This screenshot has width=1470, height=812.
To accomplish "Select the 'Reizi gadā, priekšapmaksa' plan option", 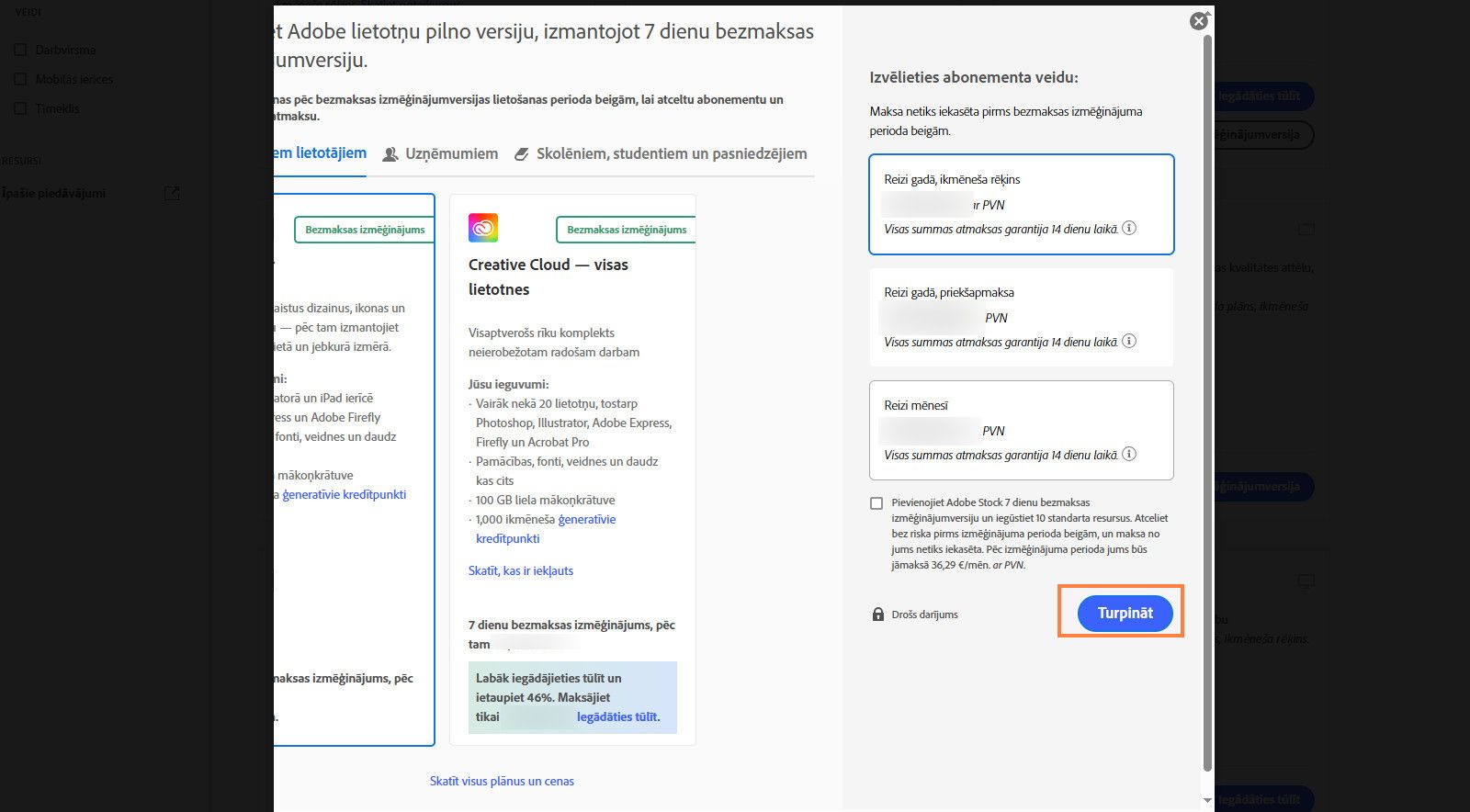I will (1022, 317).
